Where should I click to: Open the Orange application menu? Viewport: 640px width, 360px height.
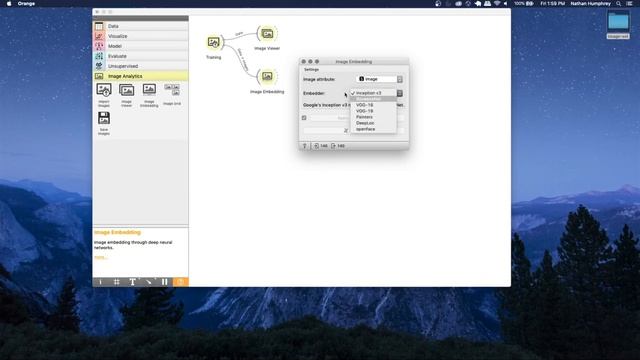point(27,3)
